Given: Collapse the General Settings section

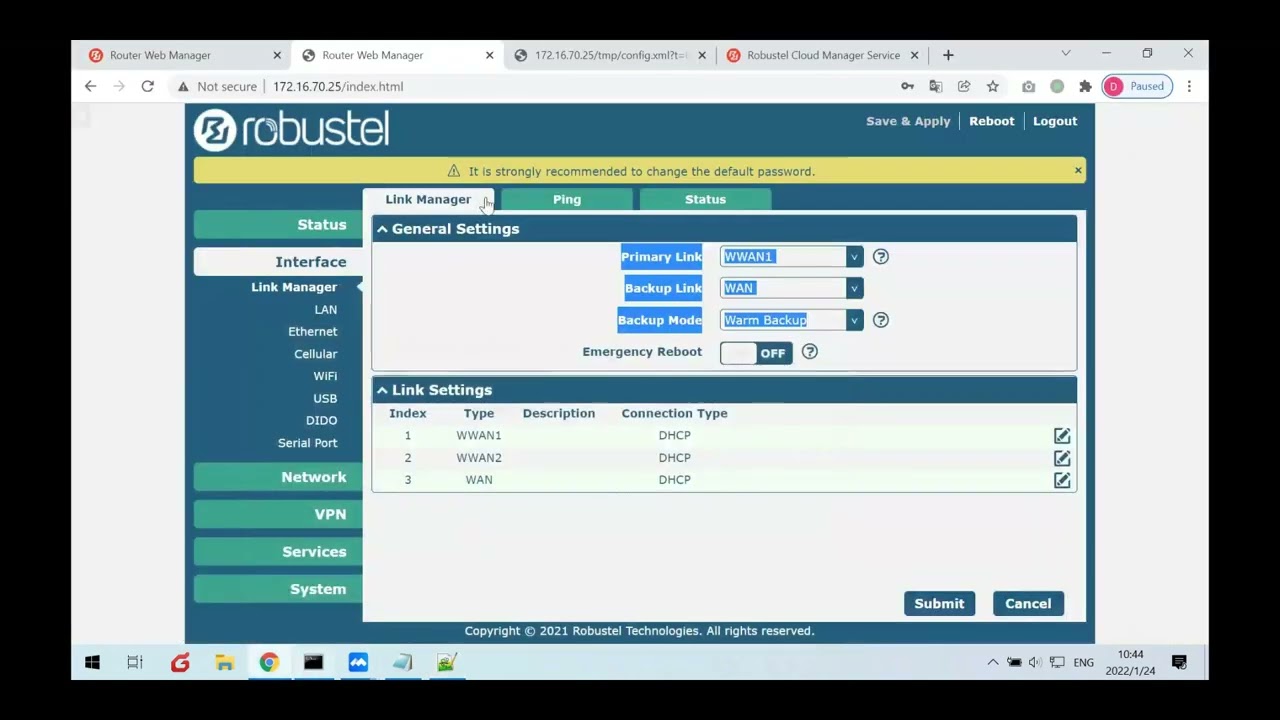Looking at the screenshot, I should click(382, 228).
